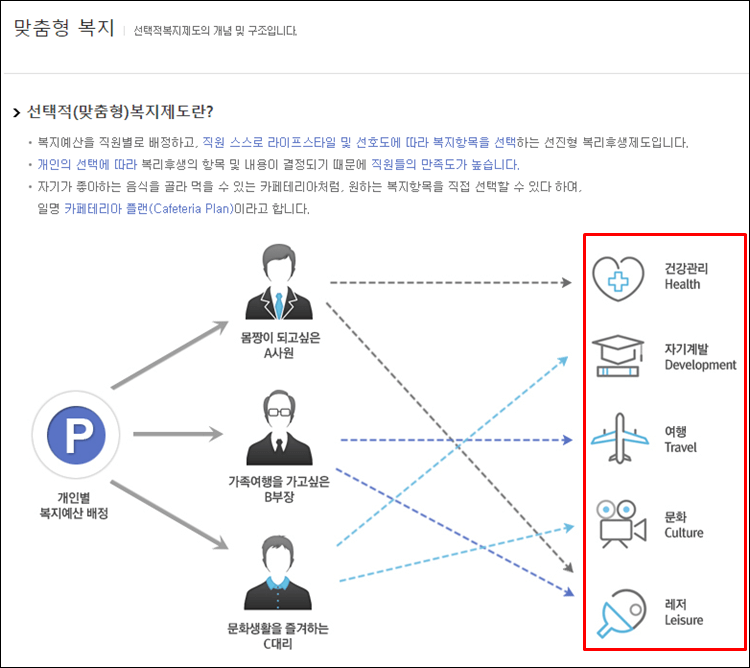
Task: Click blue text 개인의 선택에 따라
Action: (87, 165)
